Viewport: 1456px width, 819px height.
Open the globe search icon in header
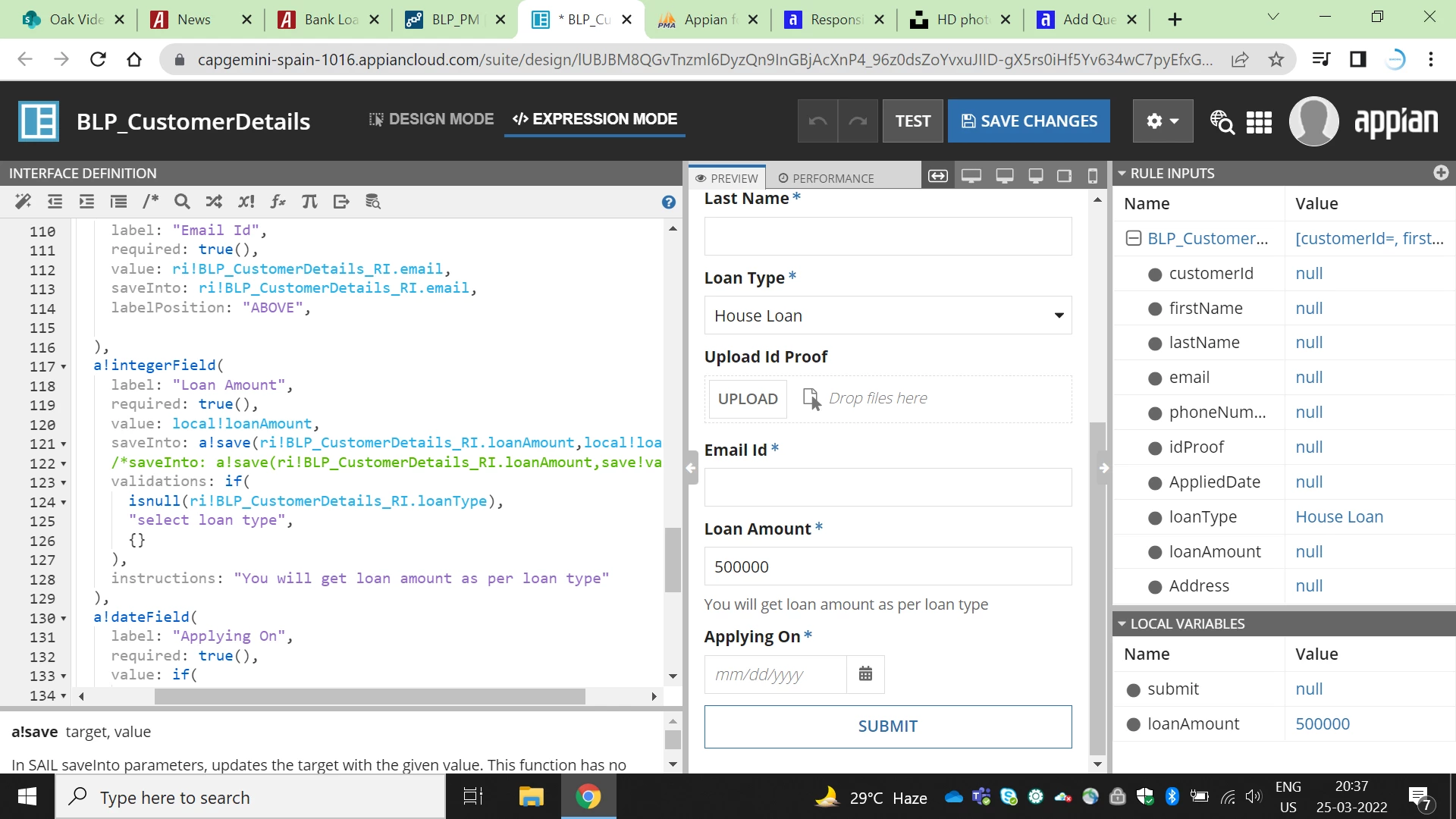pos(1222,121)
